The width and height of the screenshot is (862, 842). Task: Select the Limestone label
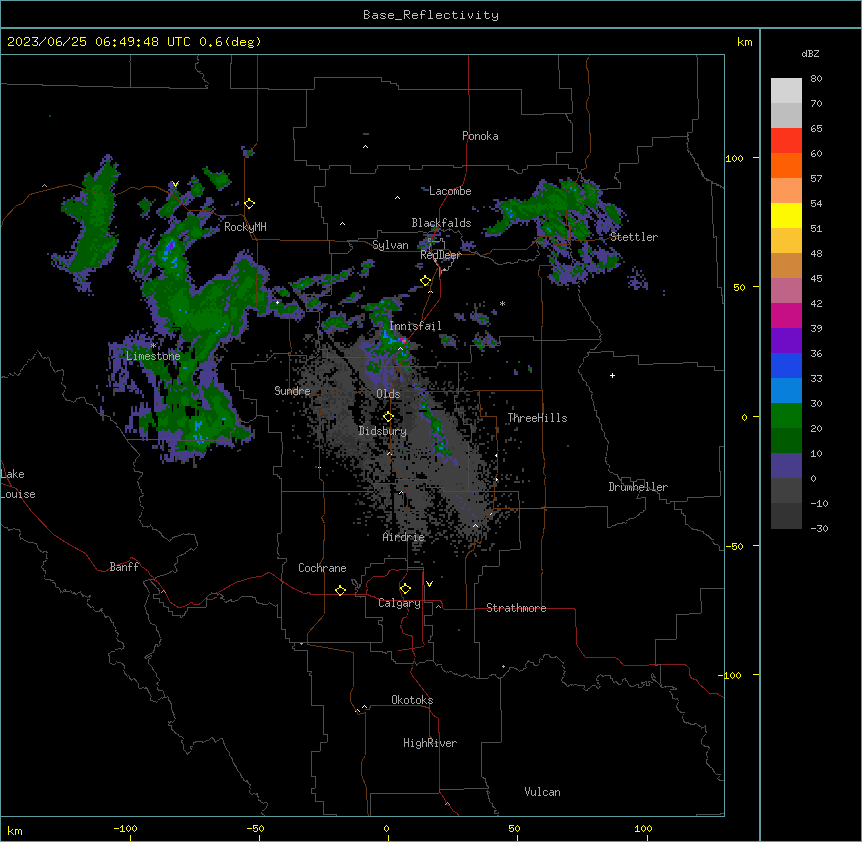(x=153, y=356)
